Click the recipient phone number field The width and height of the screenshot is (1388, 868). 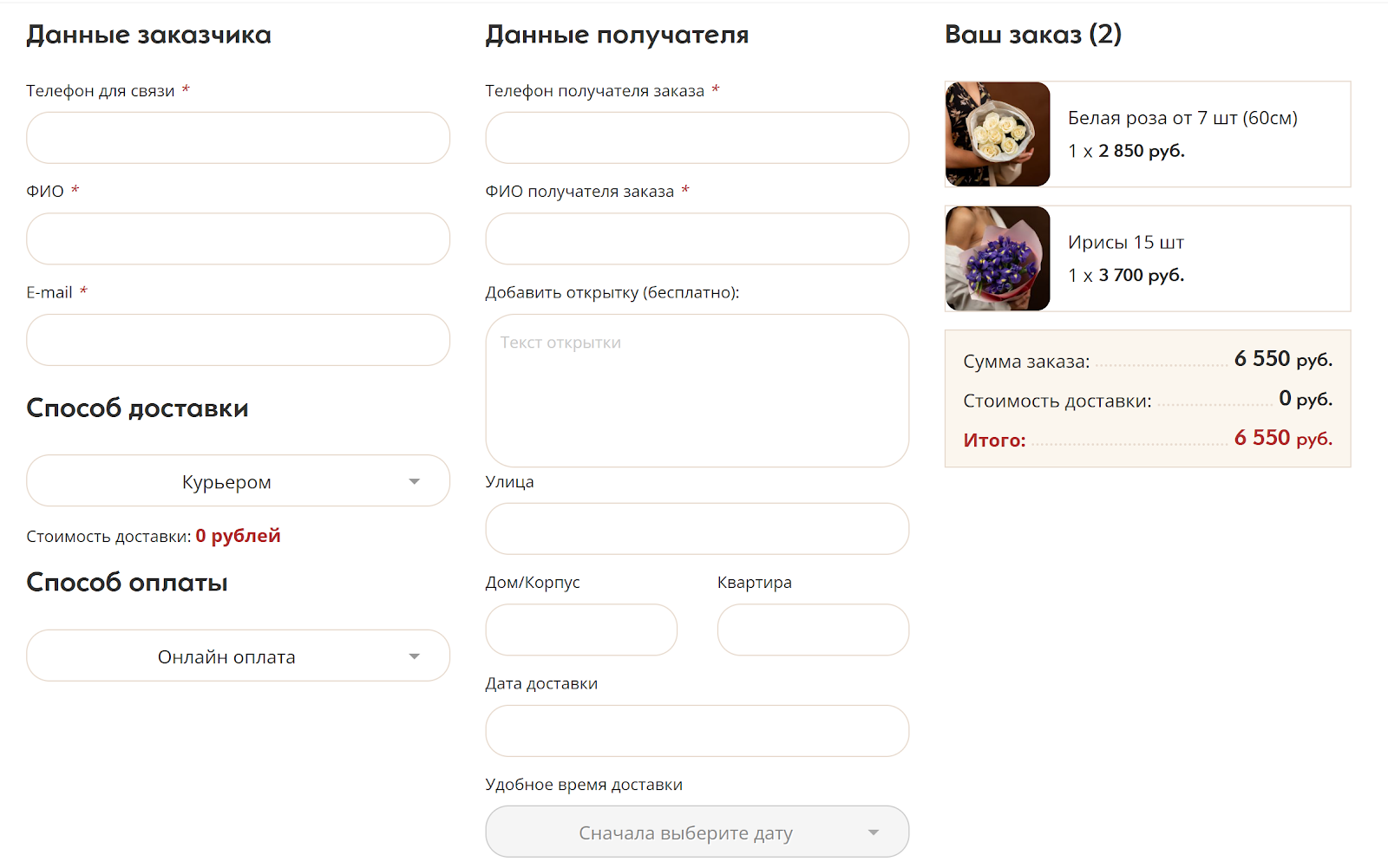point(697,138)
